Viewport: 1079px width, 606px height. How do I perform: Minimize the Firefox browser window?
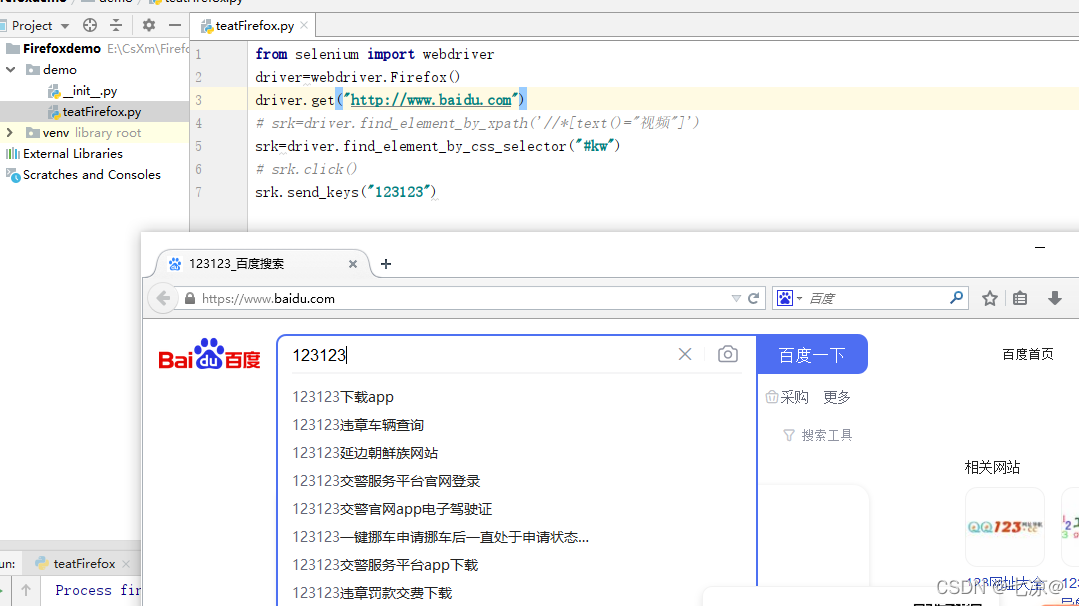1040,247
